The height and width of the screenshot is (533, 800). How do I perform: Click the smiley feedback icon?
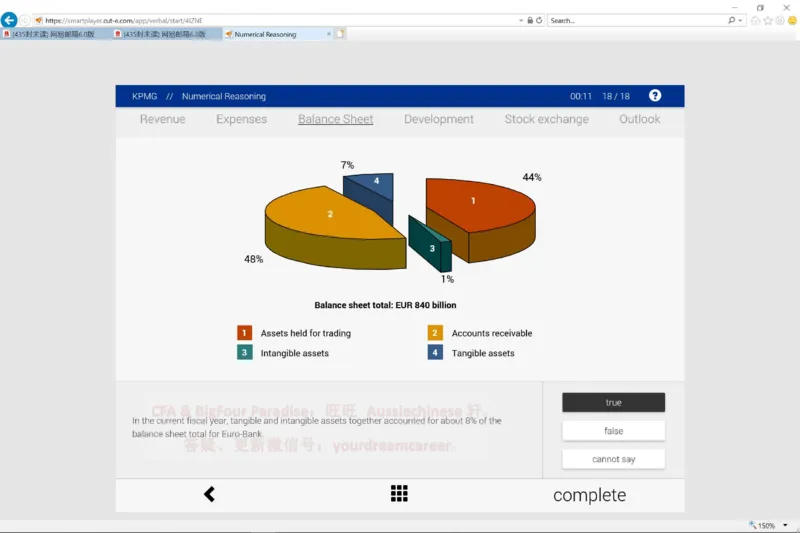point(791,20)
